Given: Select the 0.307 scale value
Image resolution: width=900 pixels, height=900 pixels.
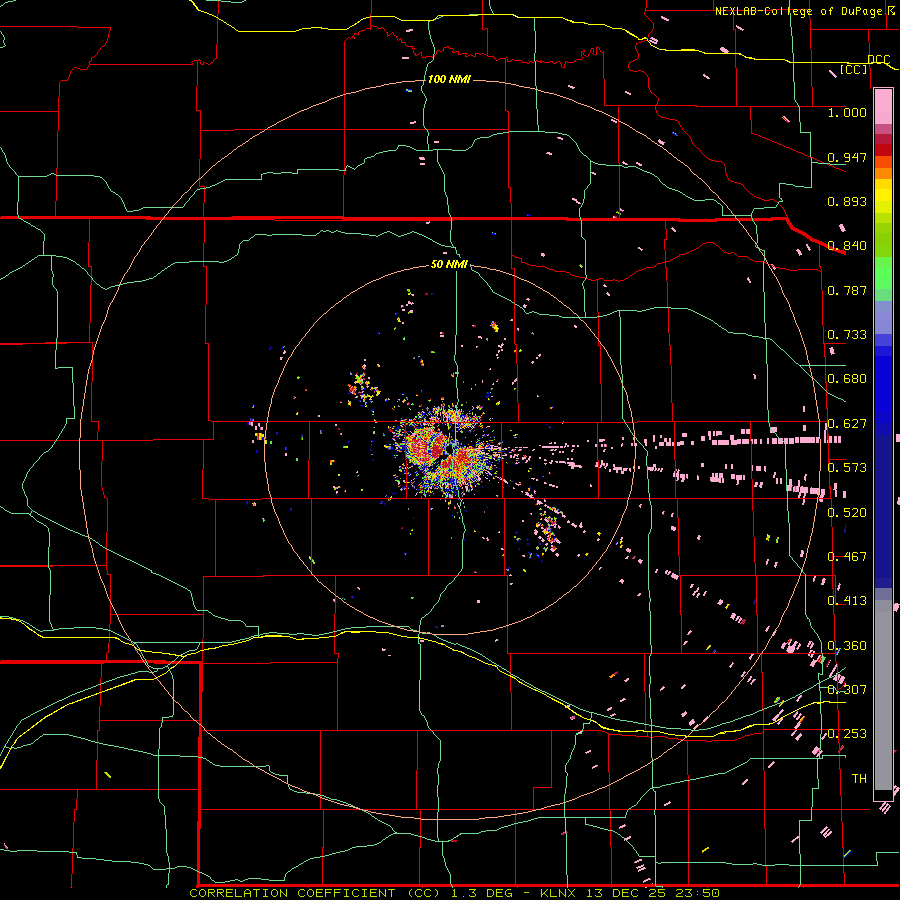Looking at the screenshot, I should click(847, 690).
